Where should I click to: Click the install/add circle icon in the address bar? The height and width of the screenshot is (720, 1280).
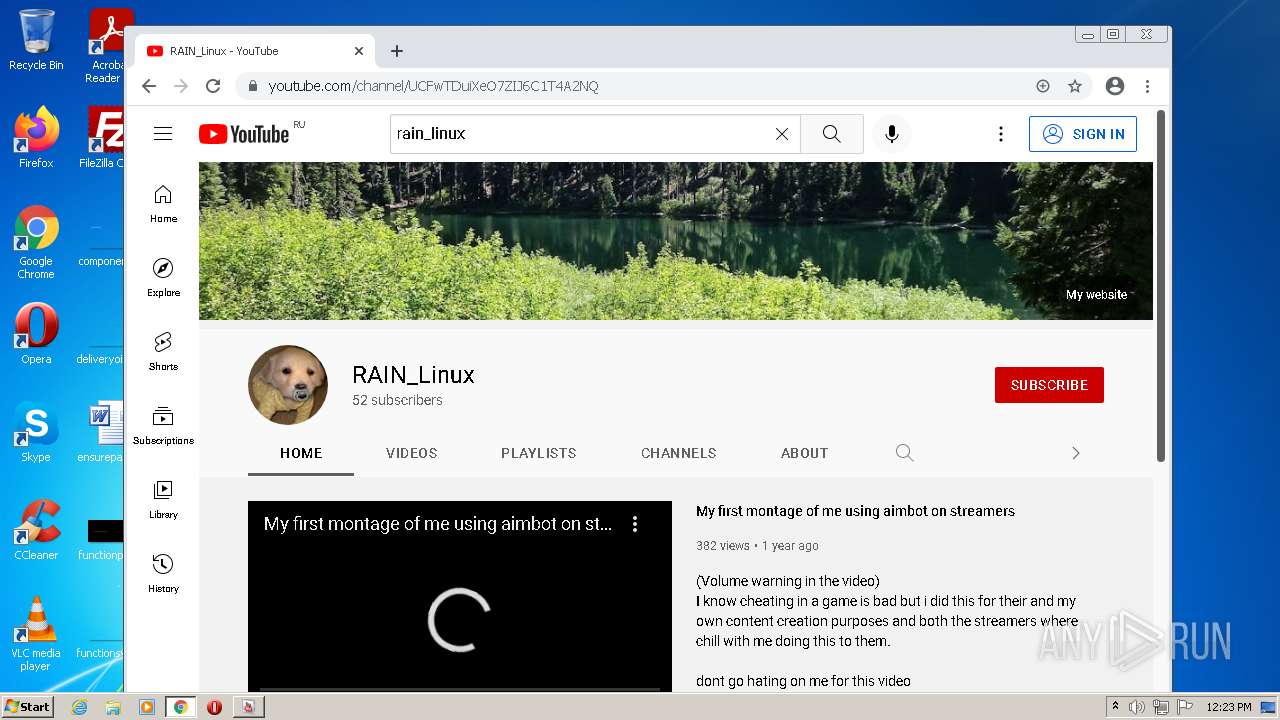1043,86
